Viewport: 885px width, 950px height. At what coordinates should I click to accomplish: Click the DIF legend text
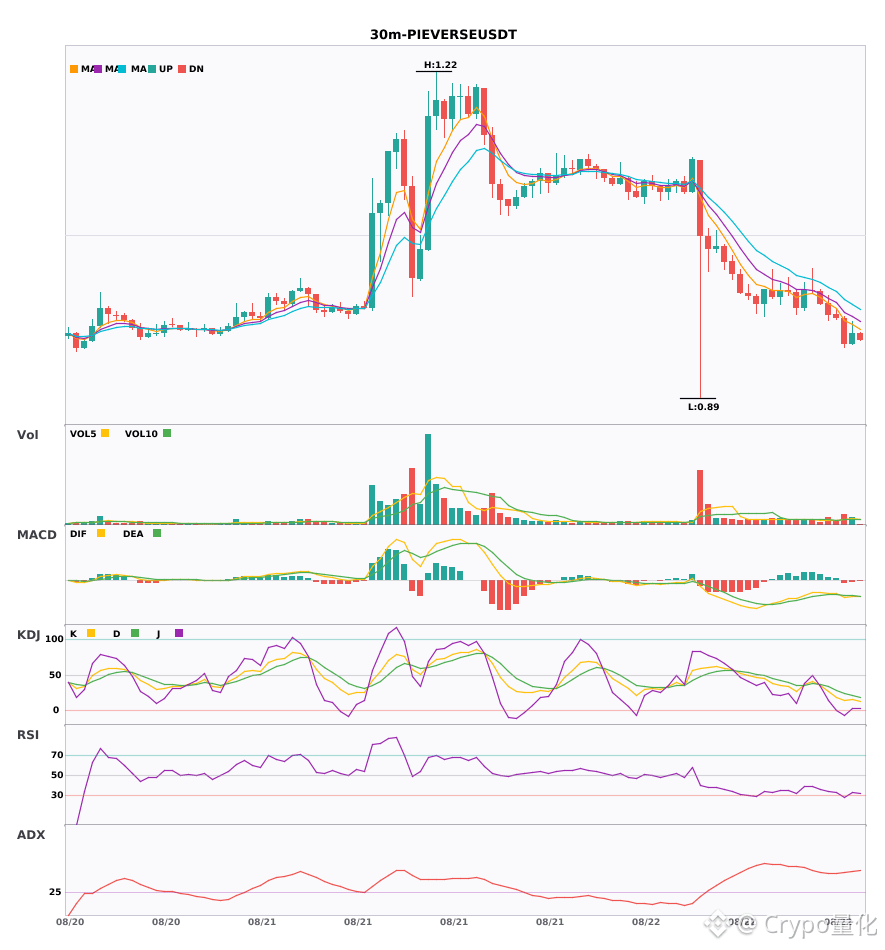(78, 534)
